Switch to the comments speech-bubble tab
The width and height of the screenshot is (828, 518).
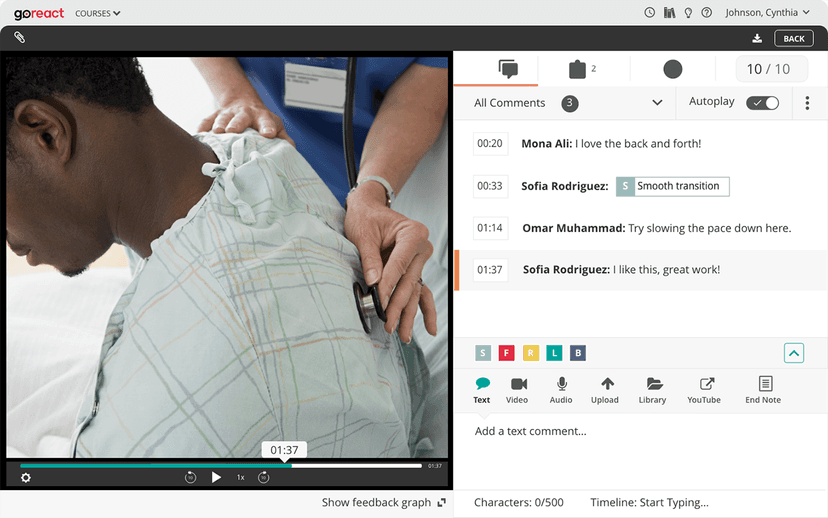coord(508,69)
